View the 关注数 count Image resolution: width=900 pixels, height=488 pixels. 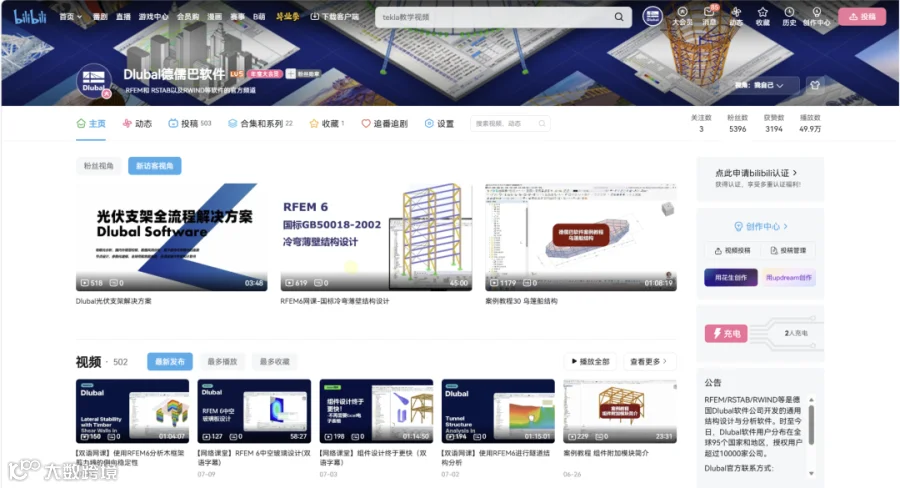[x=701, y=123]
